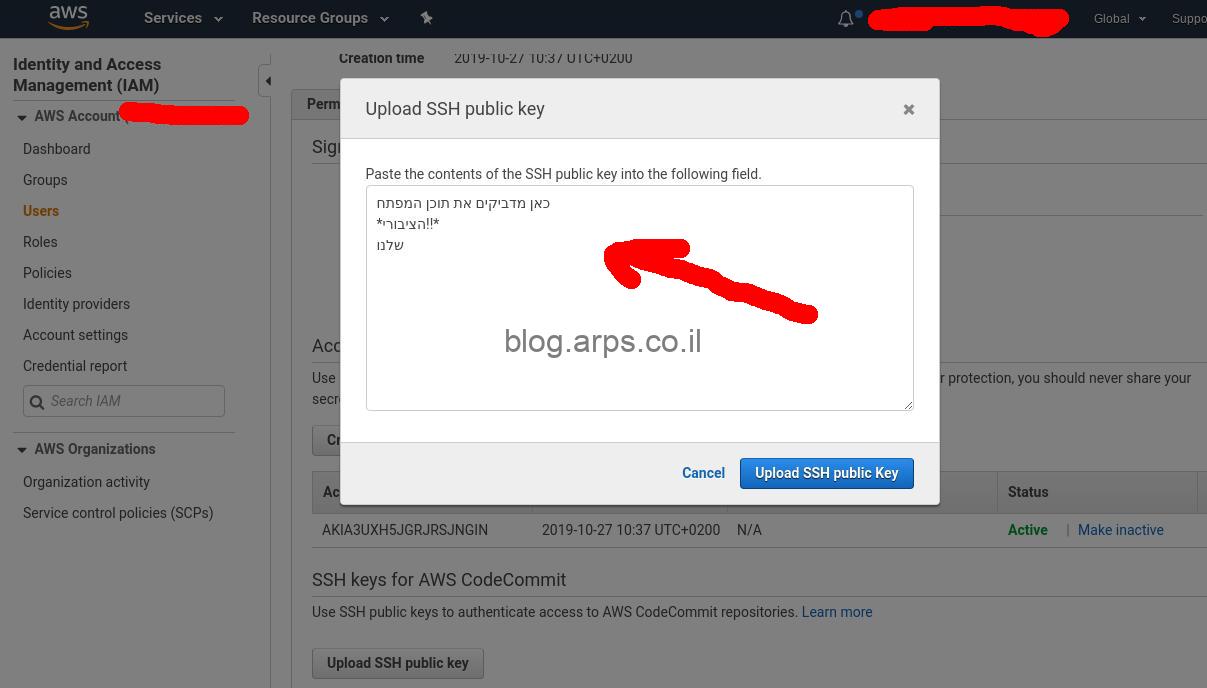Click the 2019-10-27 10:37 created date cell
This screenshot has width=1207, height=688.
[631, 530]
